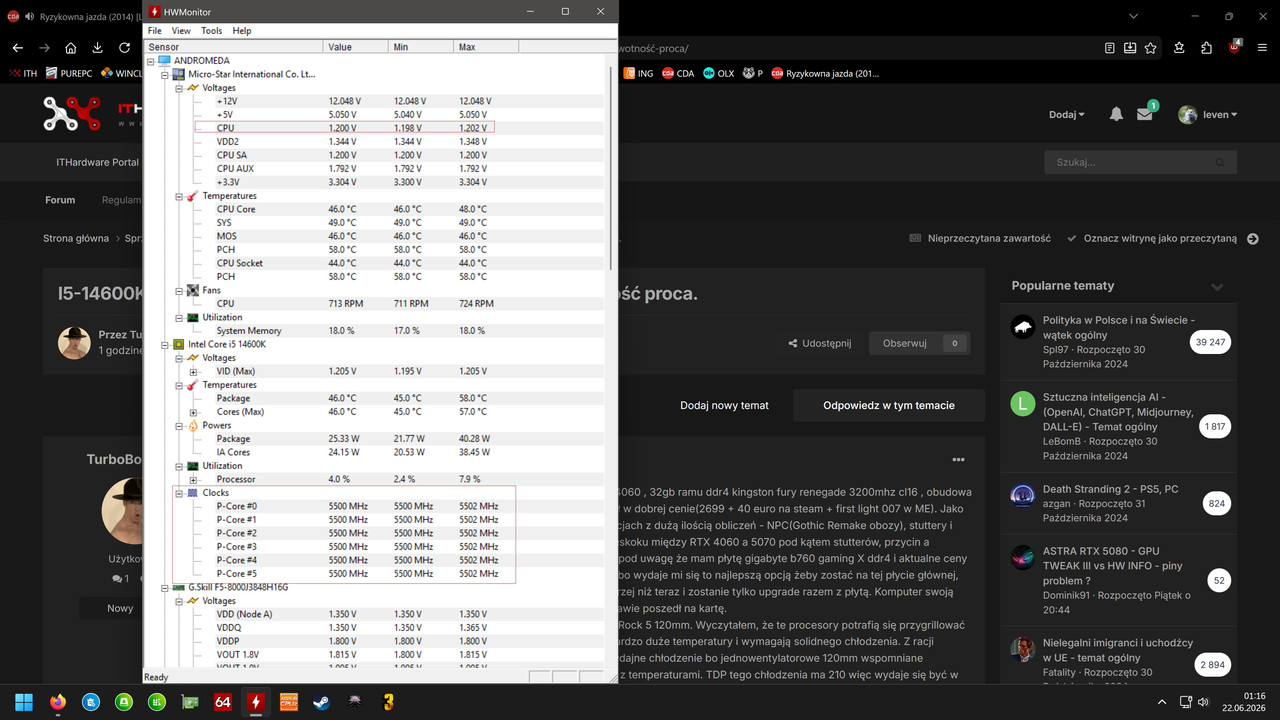Mute the playing tab via speaker icon
Image resolution: width=1280 pixels, height=720 pixels.
click(x=28, y=16)
